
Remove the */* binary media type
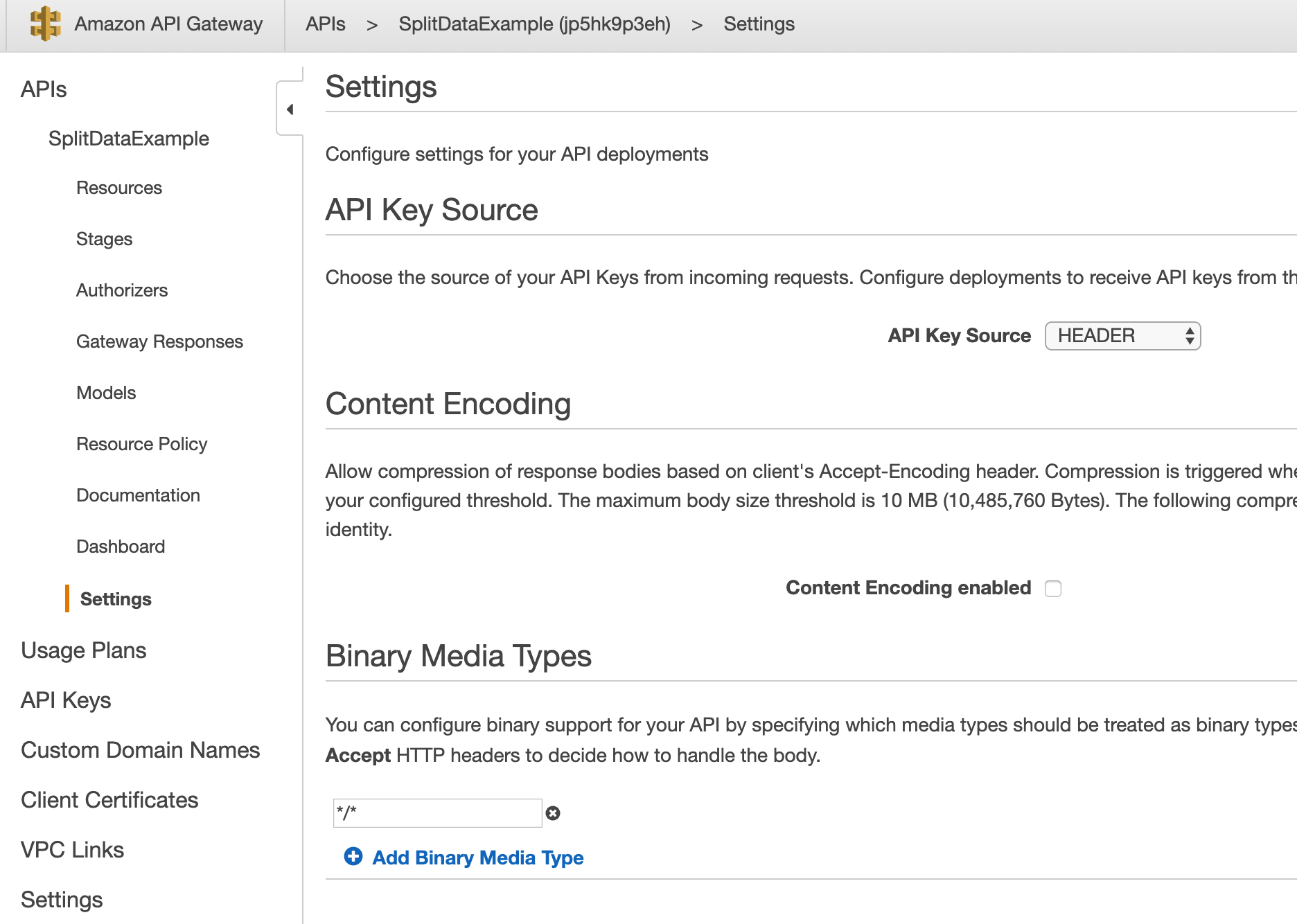click(552, 813)
